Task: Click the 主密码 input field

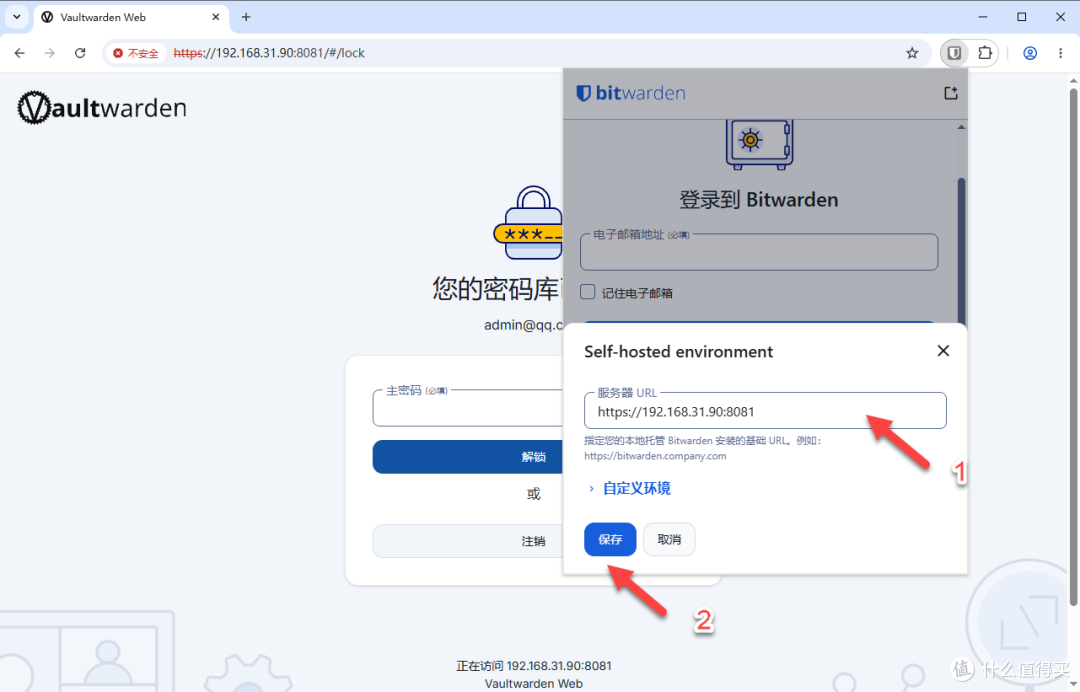Action: (468, 409)
